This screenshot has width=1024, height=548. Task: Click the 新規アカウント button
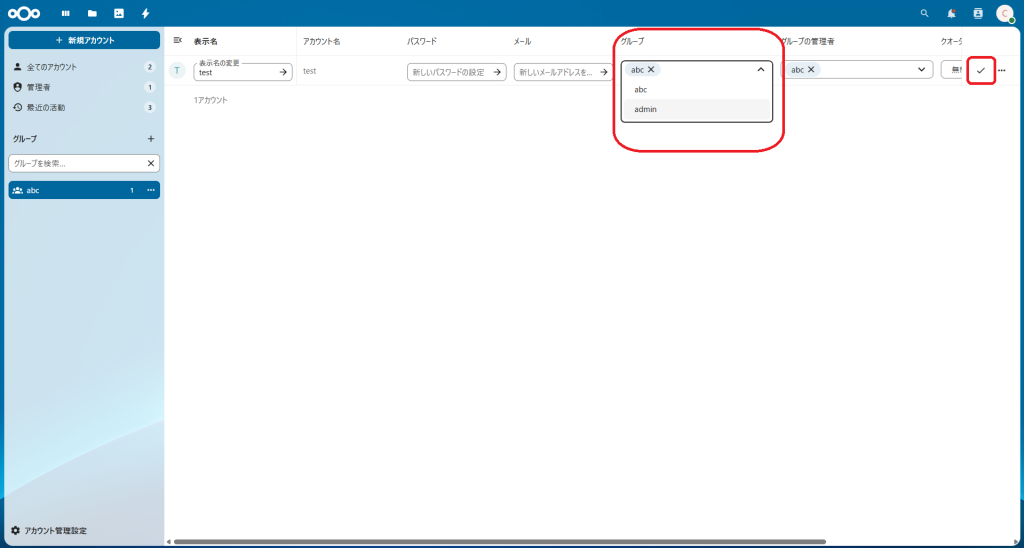[x=84, y=40]
